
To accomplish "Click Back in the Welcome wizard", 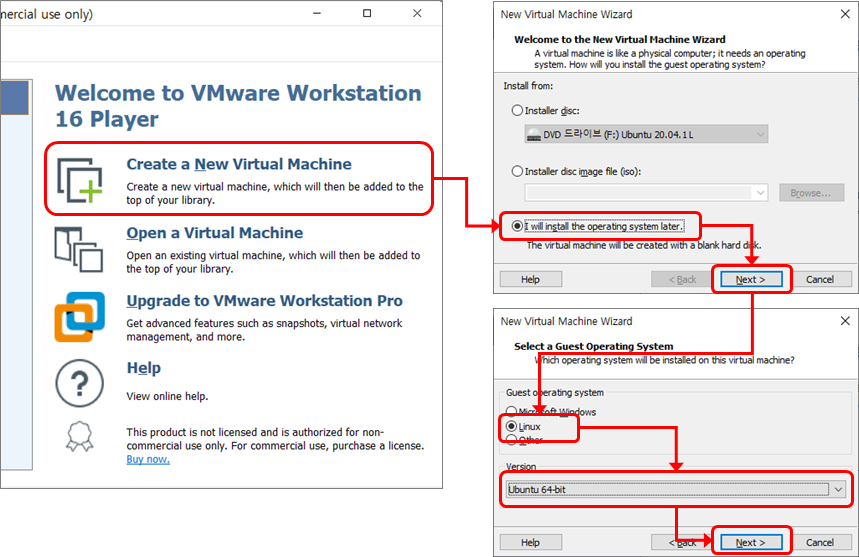I will tap(682, 279).
